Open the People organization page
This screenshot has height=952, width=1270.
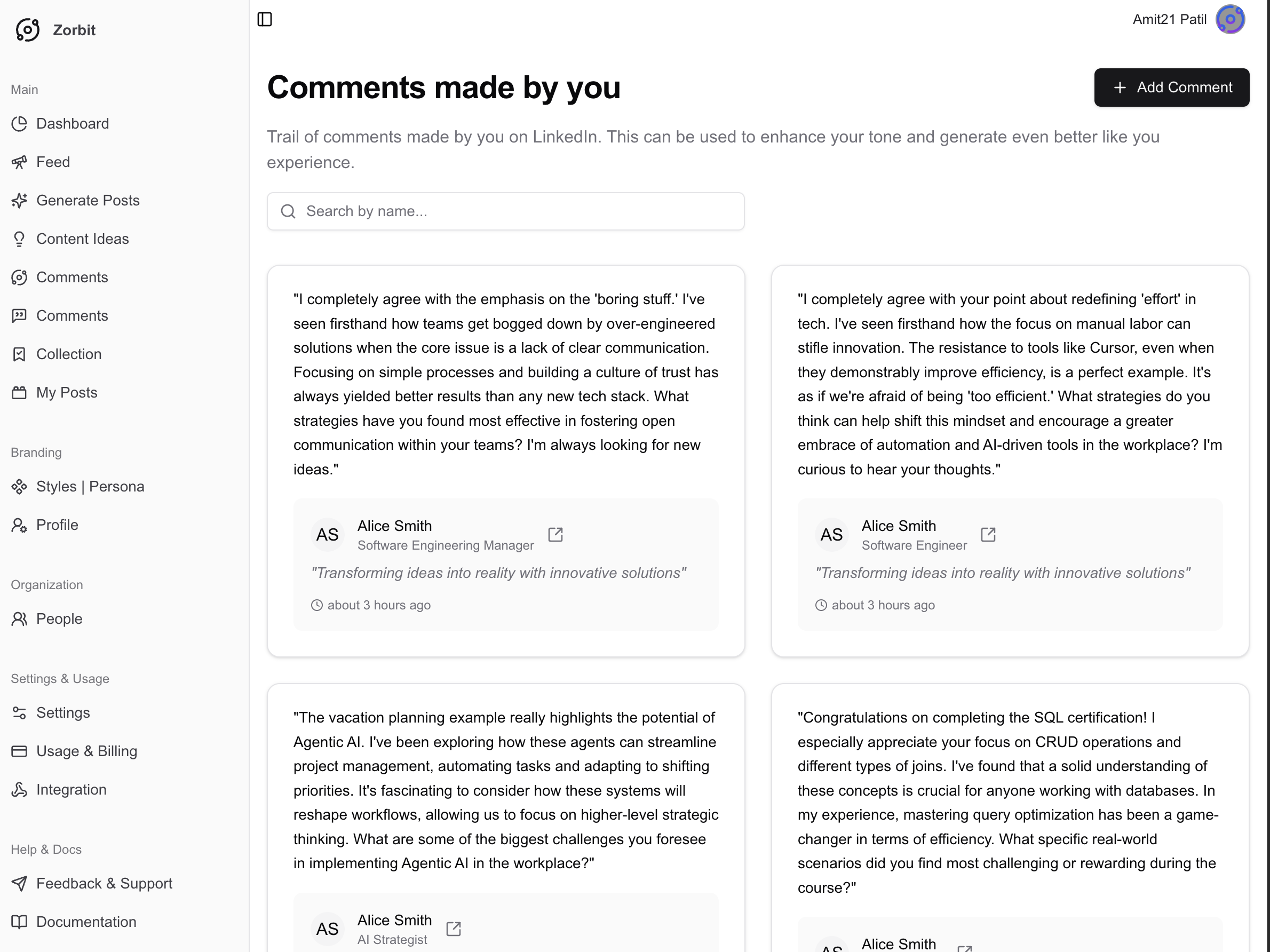click(x=59, y=619)
